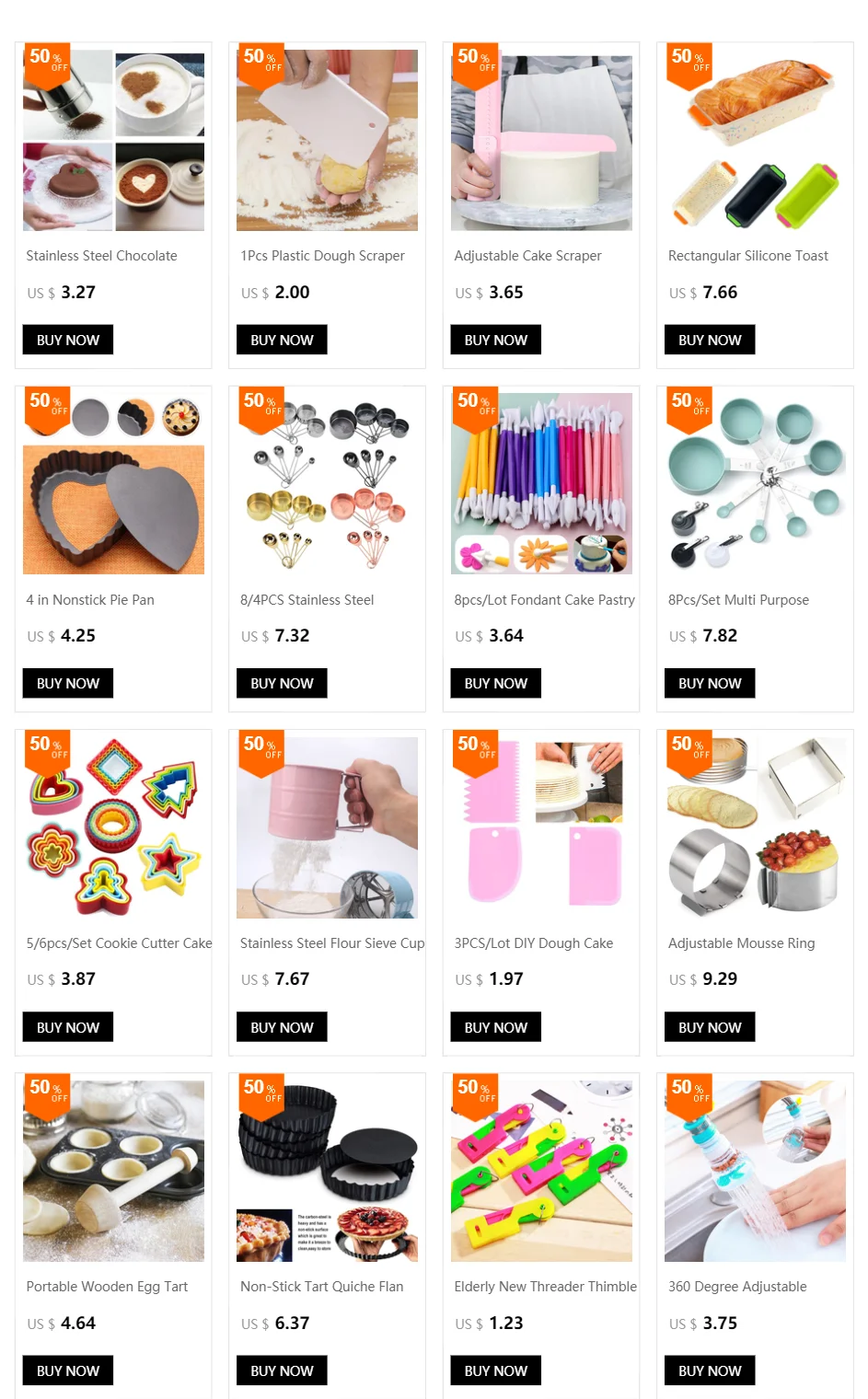Open the Fondant Cake Pastry tools image

[541, 483]
